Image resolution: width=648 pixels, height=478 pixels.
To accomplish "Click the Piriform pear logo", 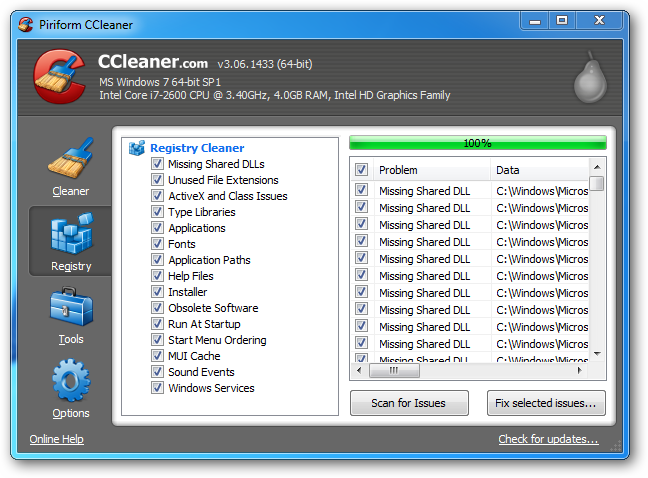I will 590,77.
